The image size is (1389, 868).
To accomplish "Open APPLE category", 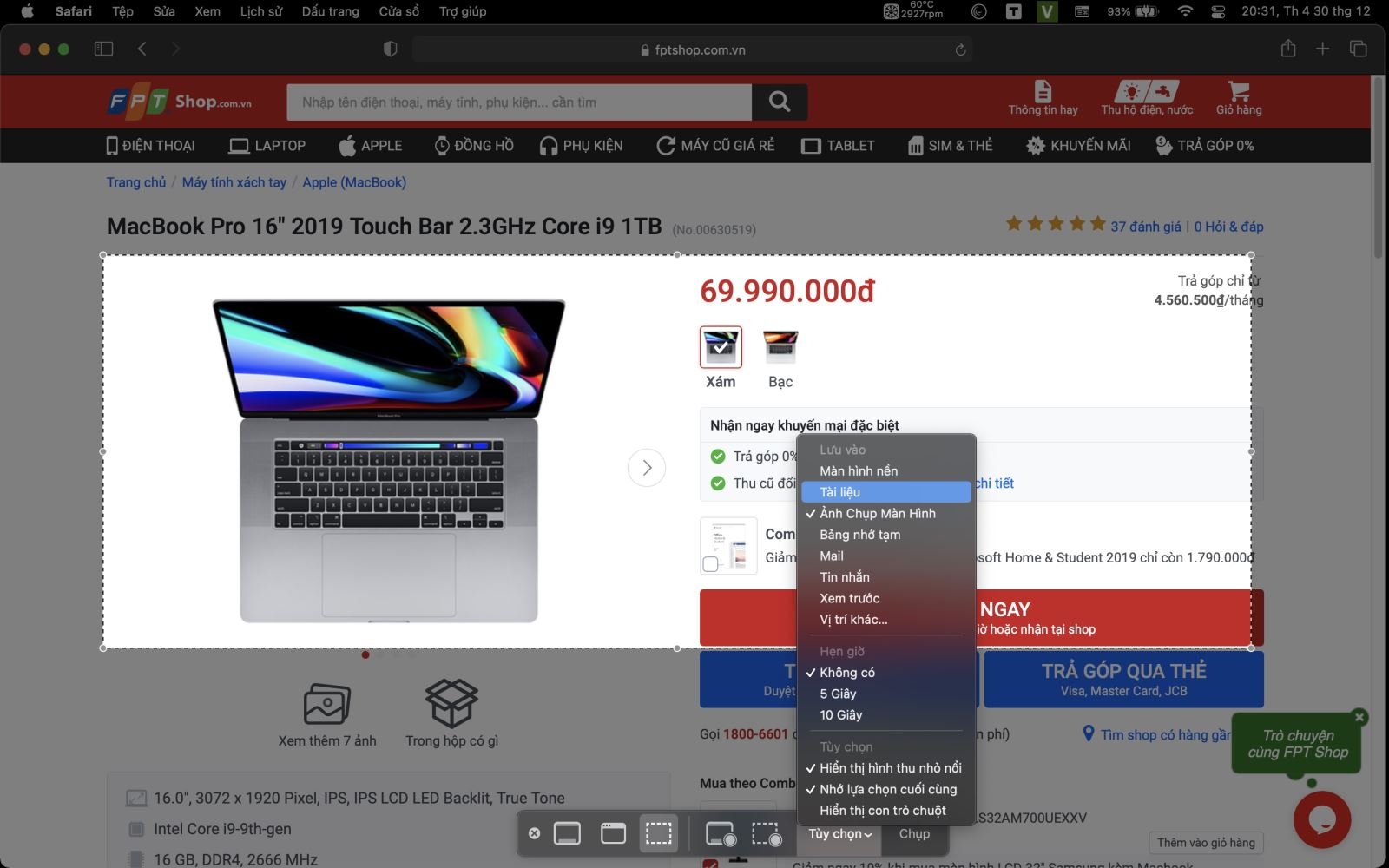I will [370, 146].
